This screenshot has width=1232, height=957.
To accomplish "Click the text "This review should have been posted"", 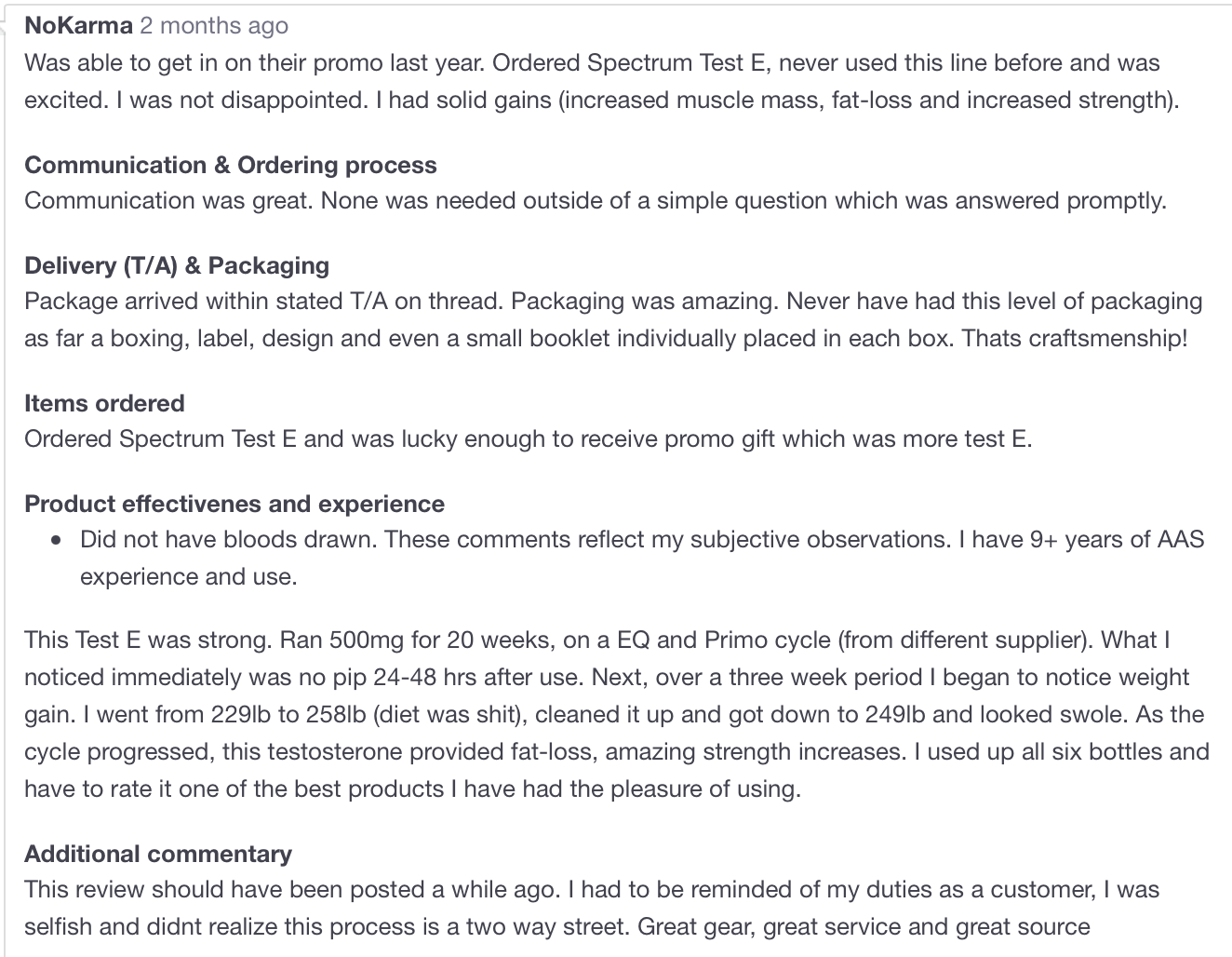I will point(242,889).
